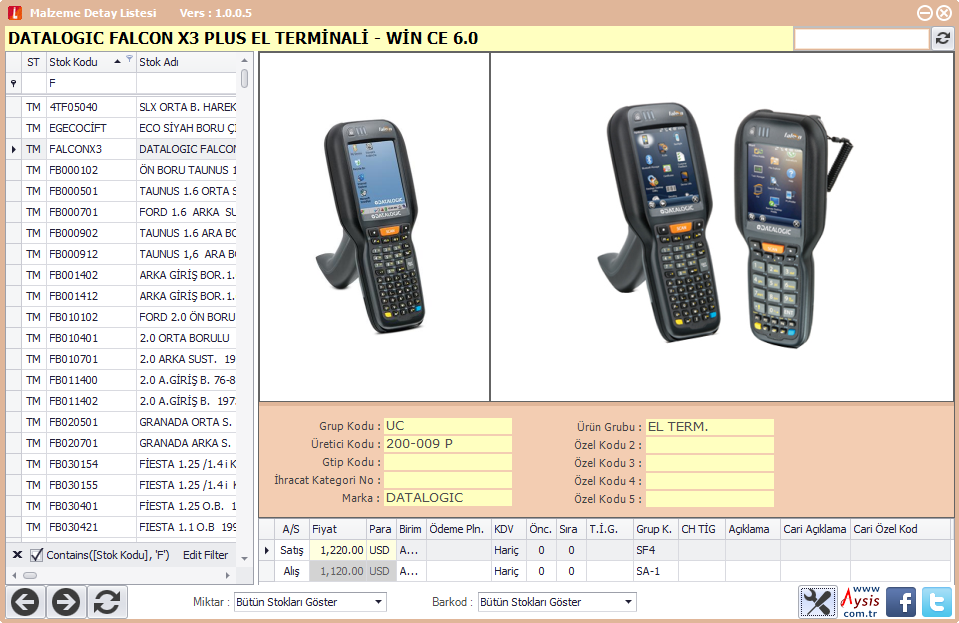Viewport: 959px width, 623px height.
Task: Click refresh icon beside top search box
Action: point(942,39)
